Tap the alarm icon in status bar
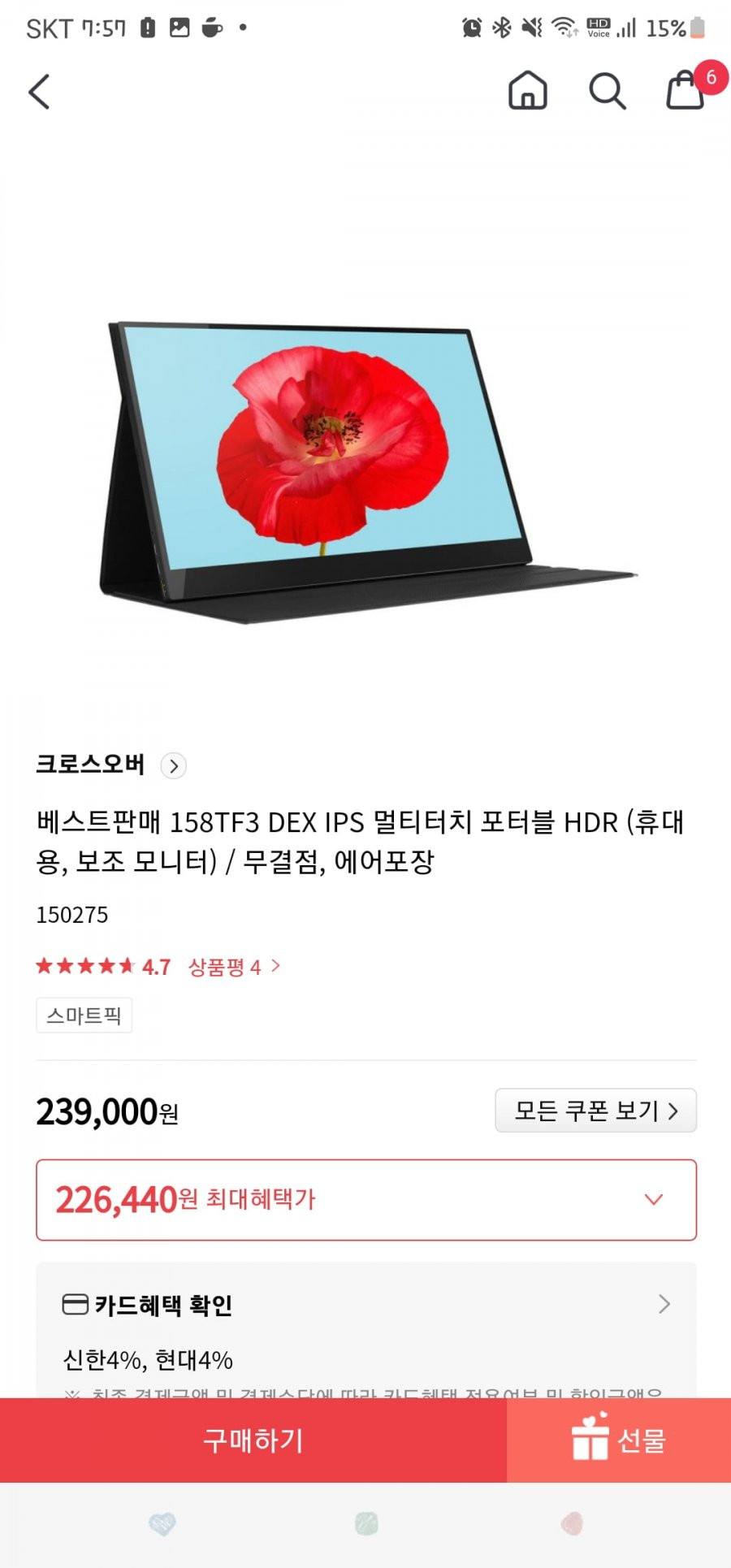731x1568 pixels. [472, 28]
